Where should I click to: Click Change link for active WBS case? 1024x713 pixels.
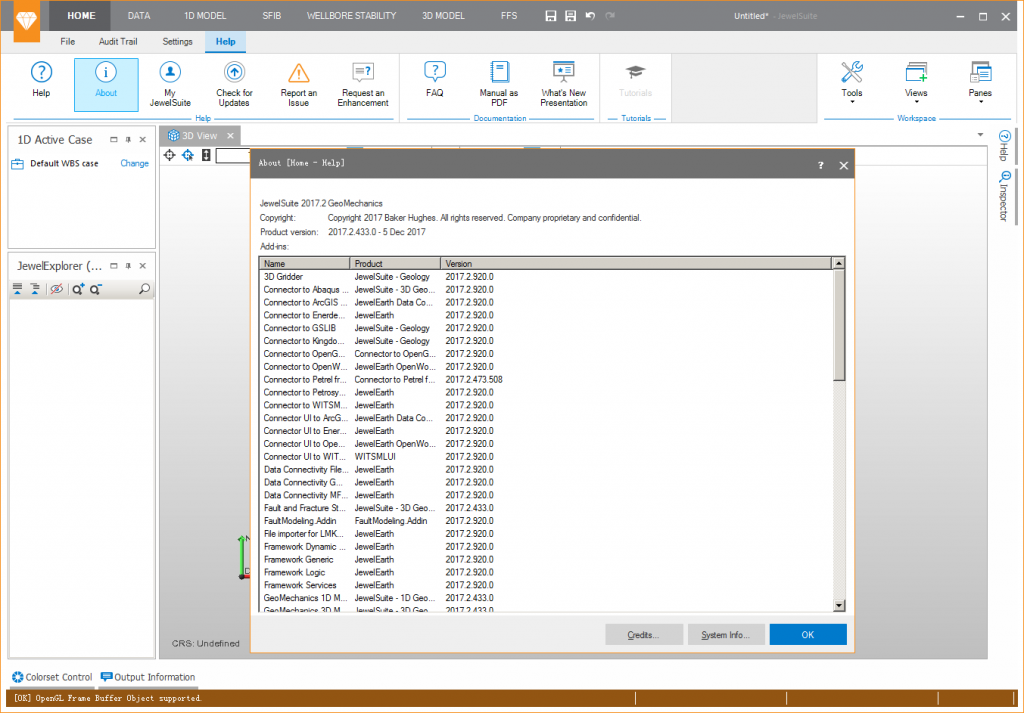pyautogui.click(x=135, y=163)
